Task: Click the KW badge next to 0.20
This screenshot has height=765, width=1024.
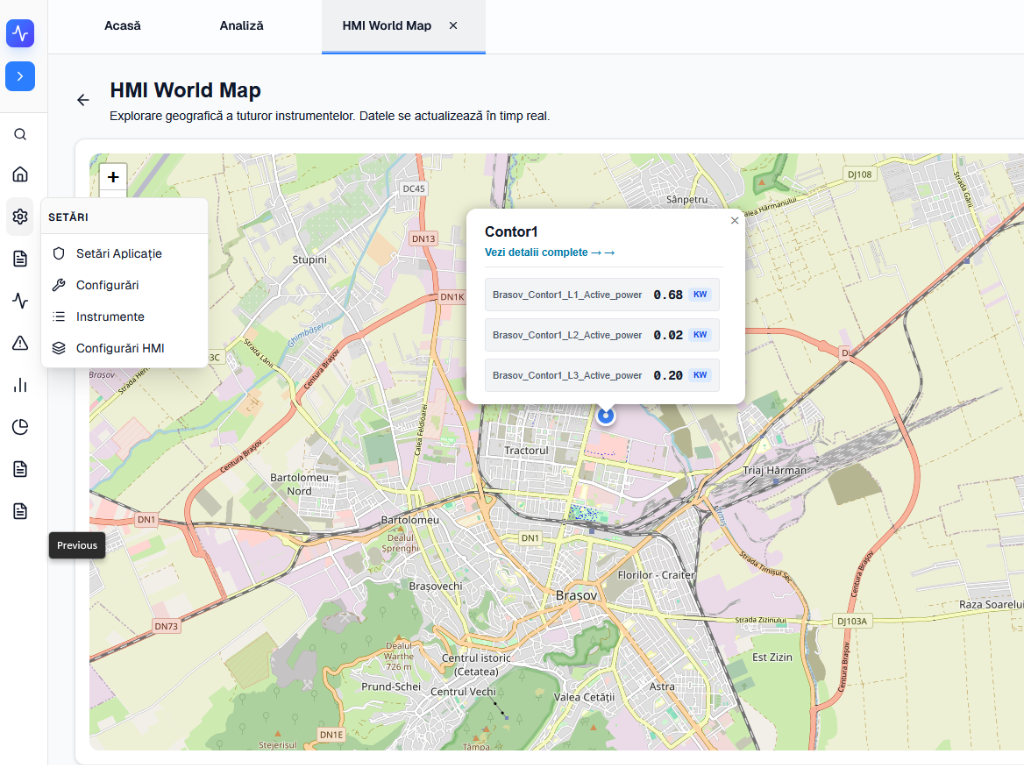Action: pyautogui.click(x=700, y=376)
